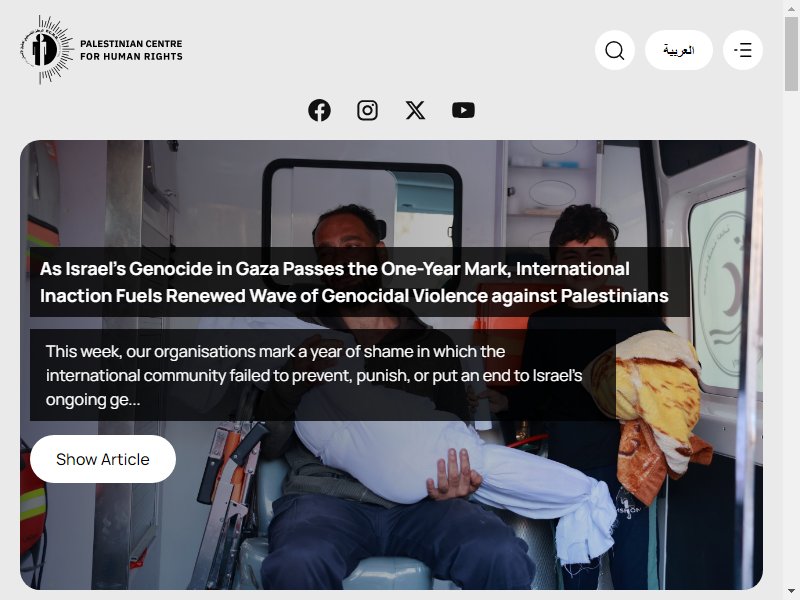Click the scrollbar up arrow
The width and height of the screenshot is (800, 600).
[x=791, y=7]
